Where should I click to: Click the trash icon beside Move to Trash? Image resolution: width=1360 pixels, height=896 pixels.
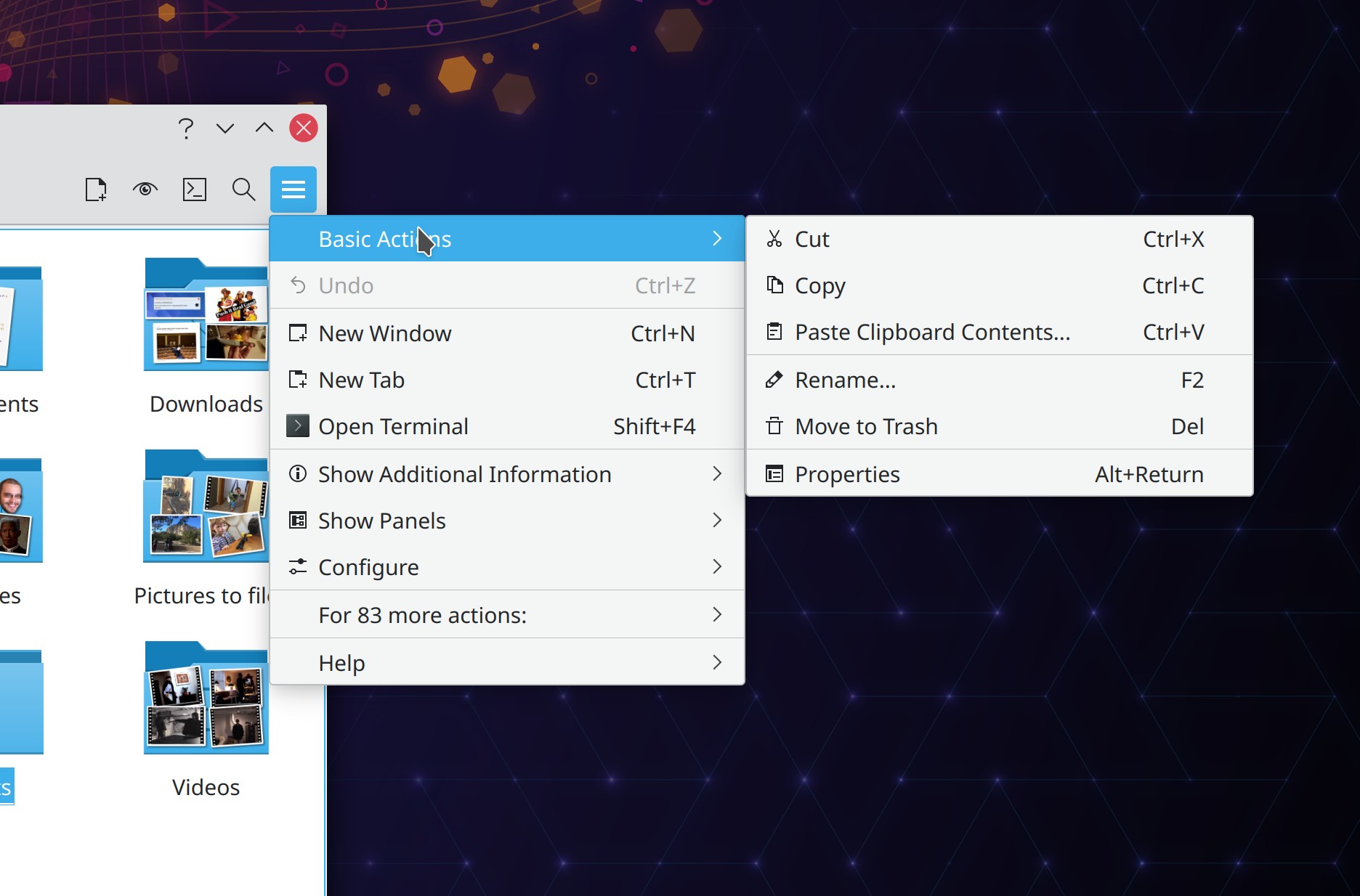point(774,427)
